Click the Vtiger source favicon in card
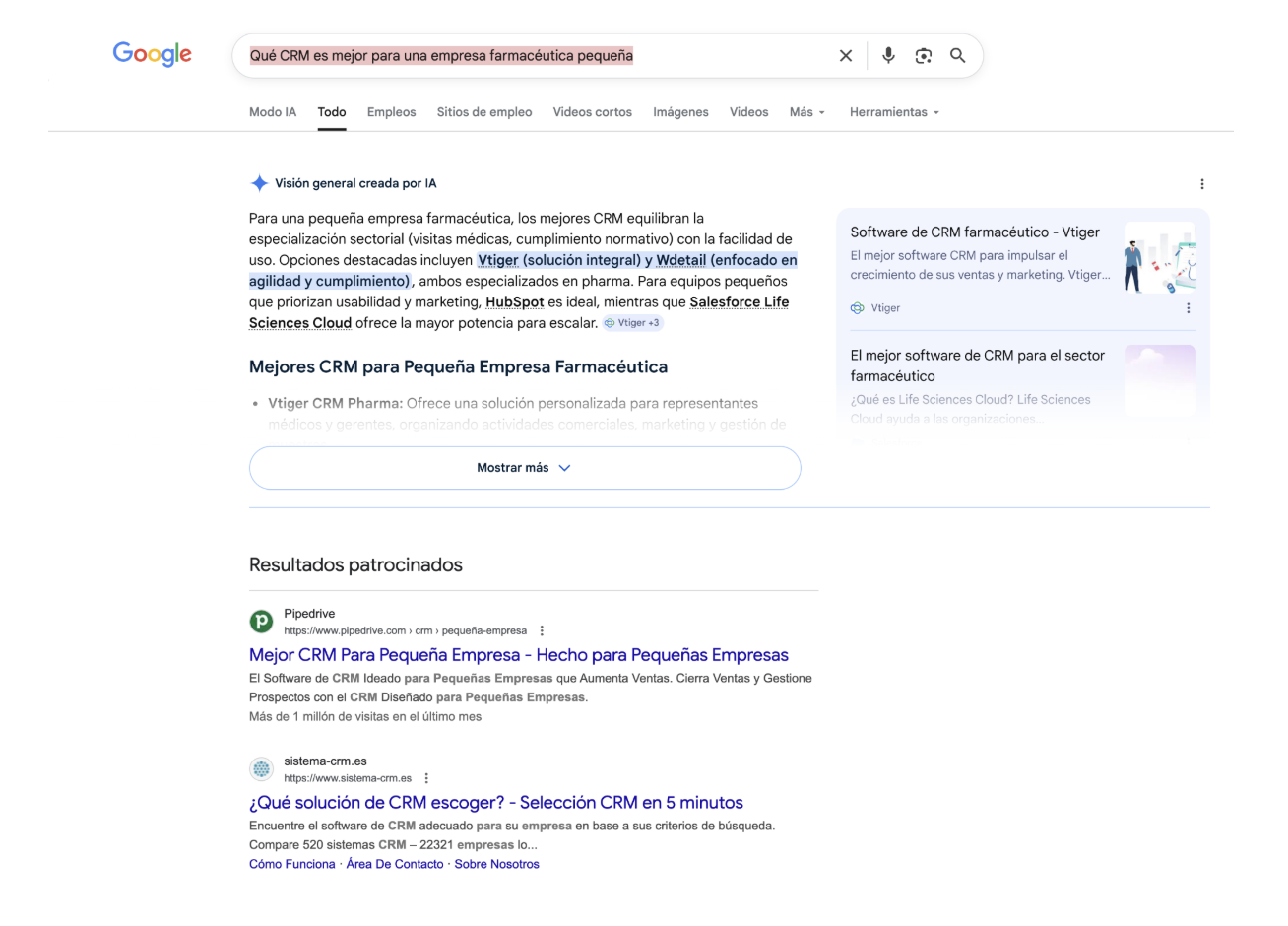The height and width of the screenshot is (926, 1288). click(858, 308)
